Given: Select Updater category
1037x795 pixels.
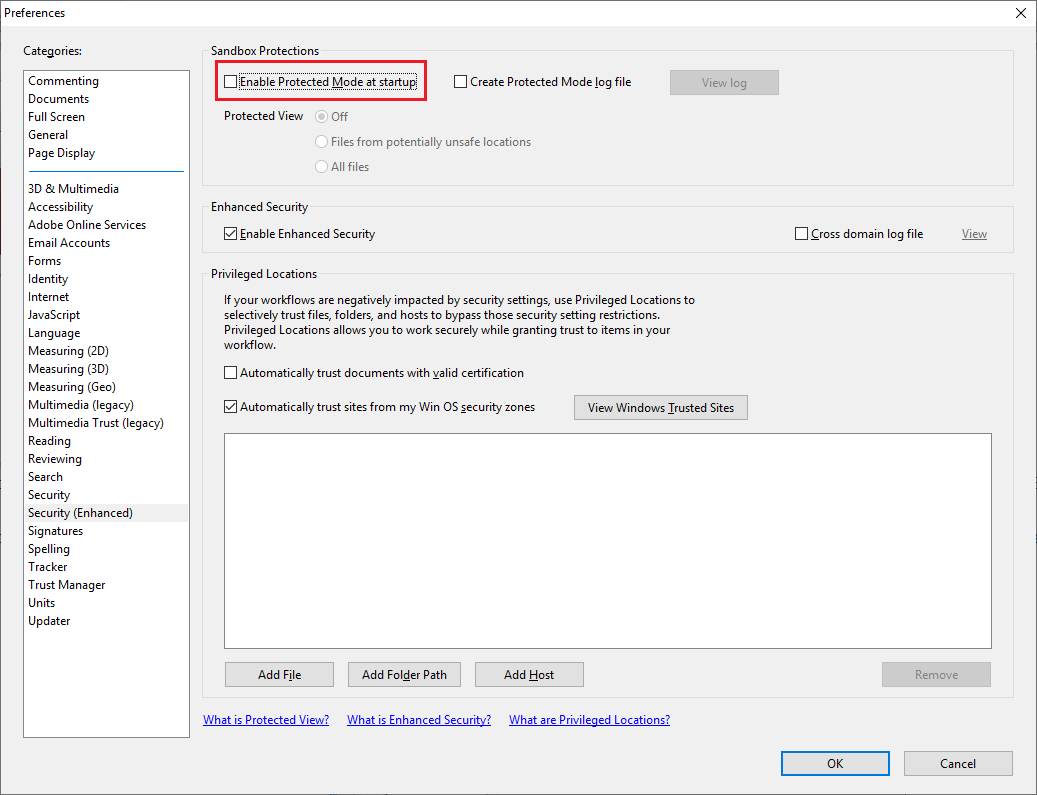Looking at the screenshot, I should point(106,621).
